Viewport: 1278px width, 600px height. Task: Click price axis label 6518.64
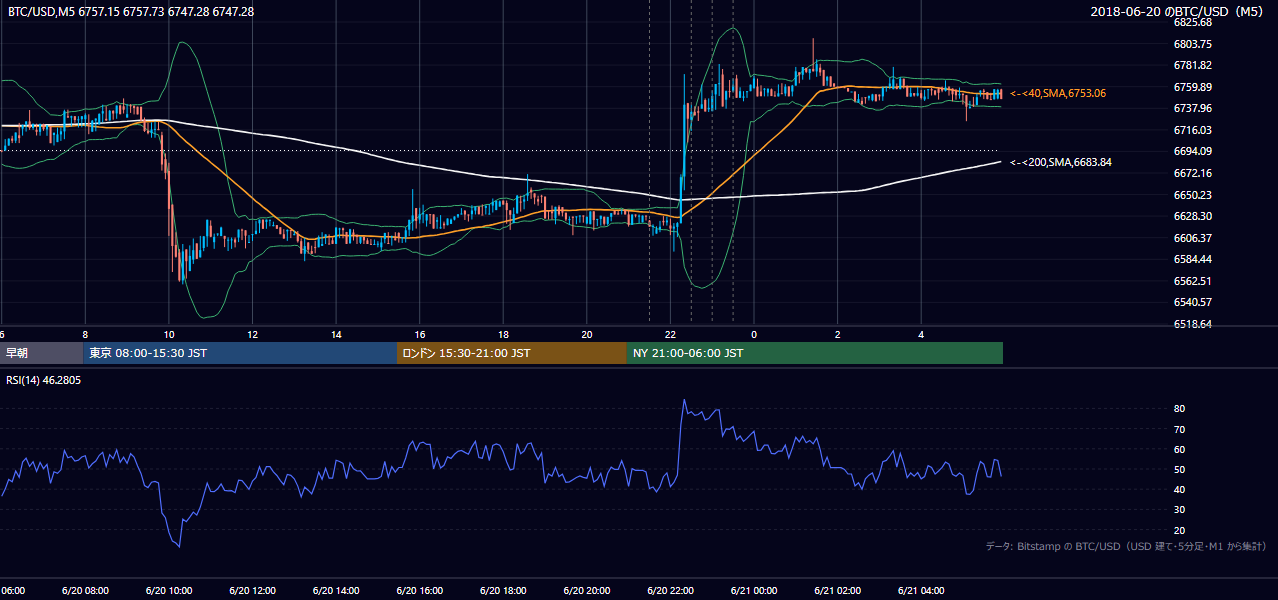[x=1193, y=324]
